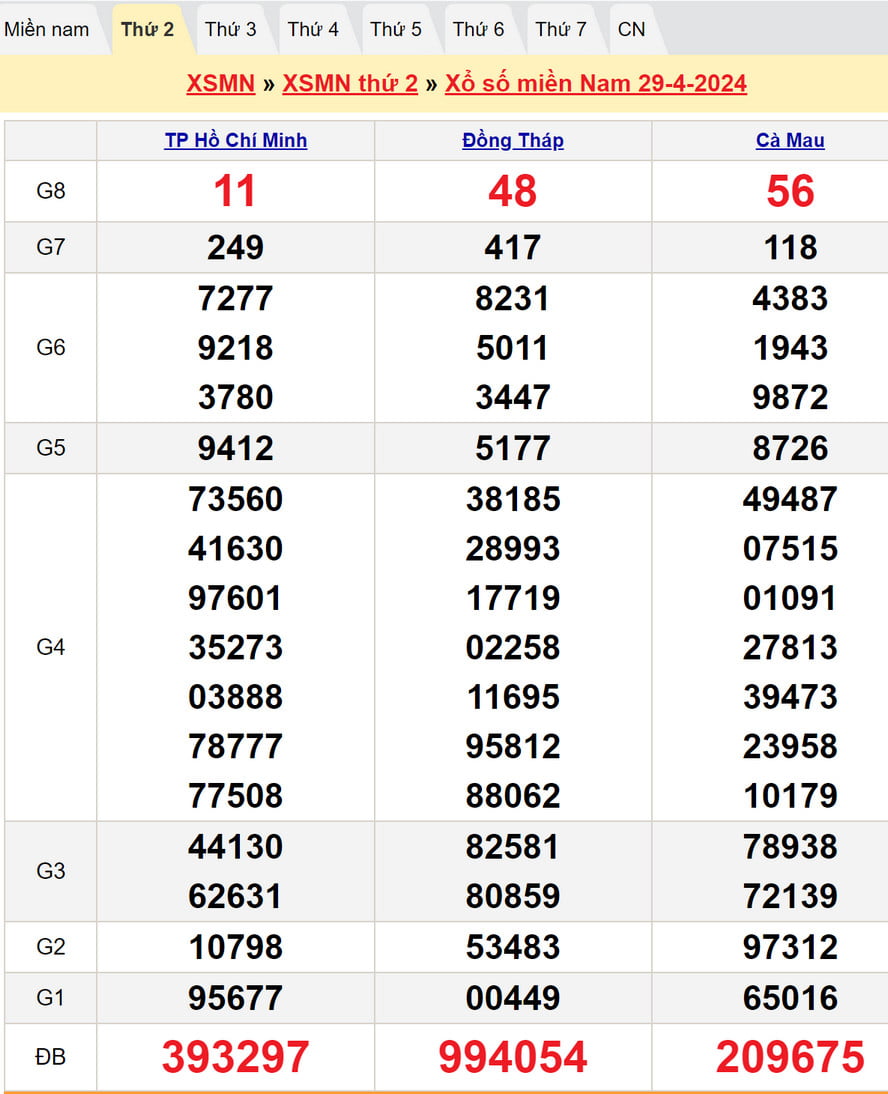Open the Miền nam tab
The image size is (888, 1094).
point(47,29)
